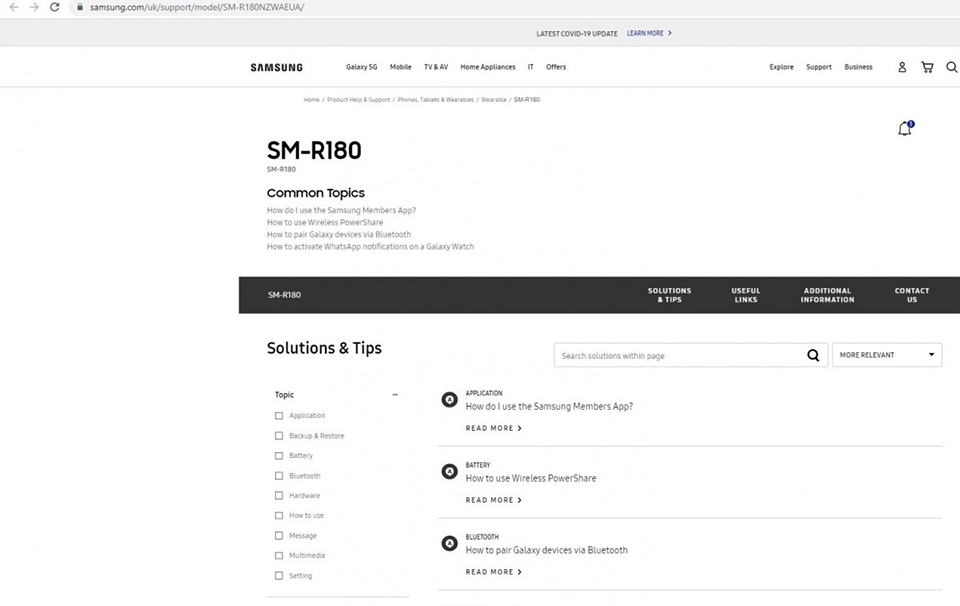Click the arrow next to Learn More

pyautogui.click(x=670, y=33)
